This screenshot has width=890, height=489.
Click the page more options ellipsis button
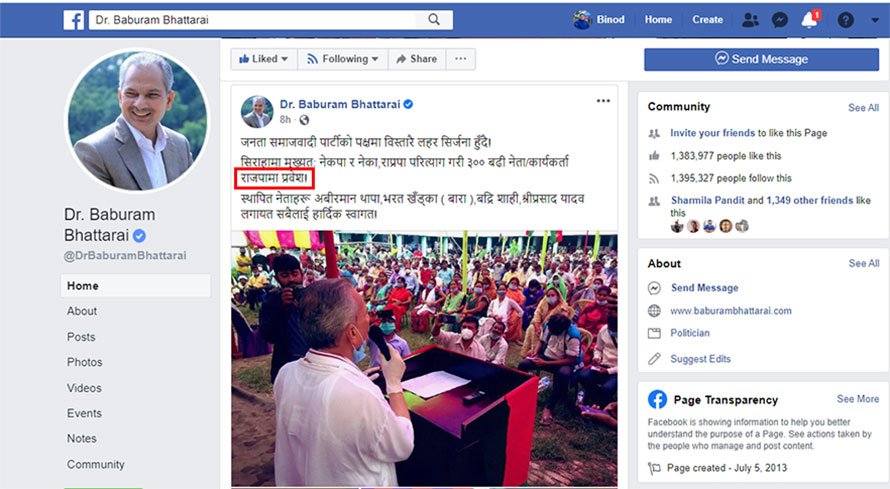point(460,58)
